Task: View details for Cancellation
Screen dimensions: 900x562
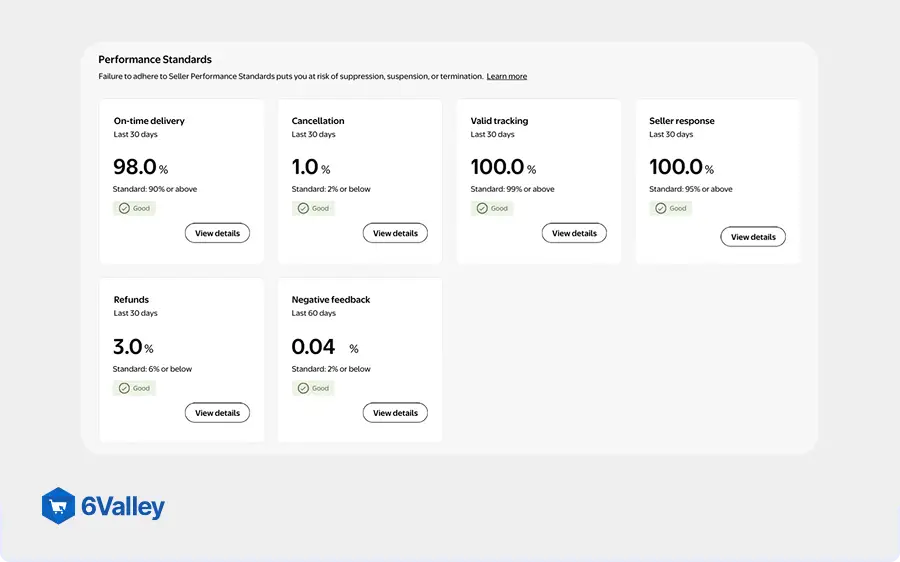Action: (x=395, y=233)
